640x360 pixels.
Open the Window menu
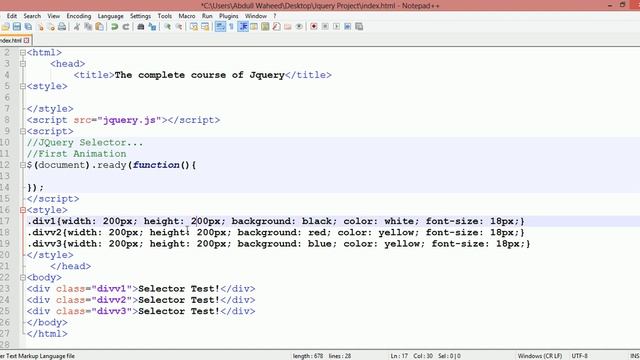click(256, 16)
